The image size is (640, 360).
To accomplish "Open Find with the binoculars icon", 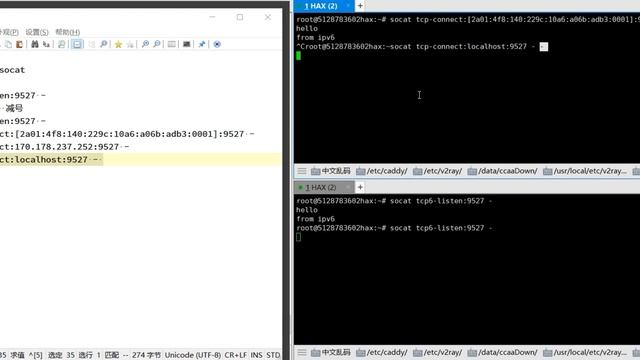I will click(35, 44).
